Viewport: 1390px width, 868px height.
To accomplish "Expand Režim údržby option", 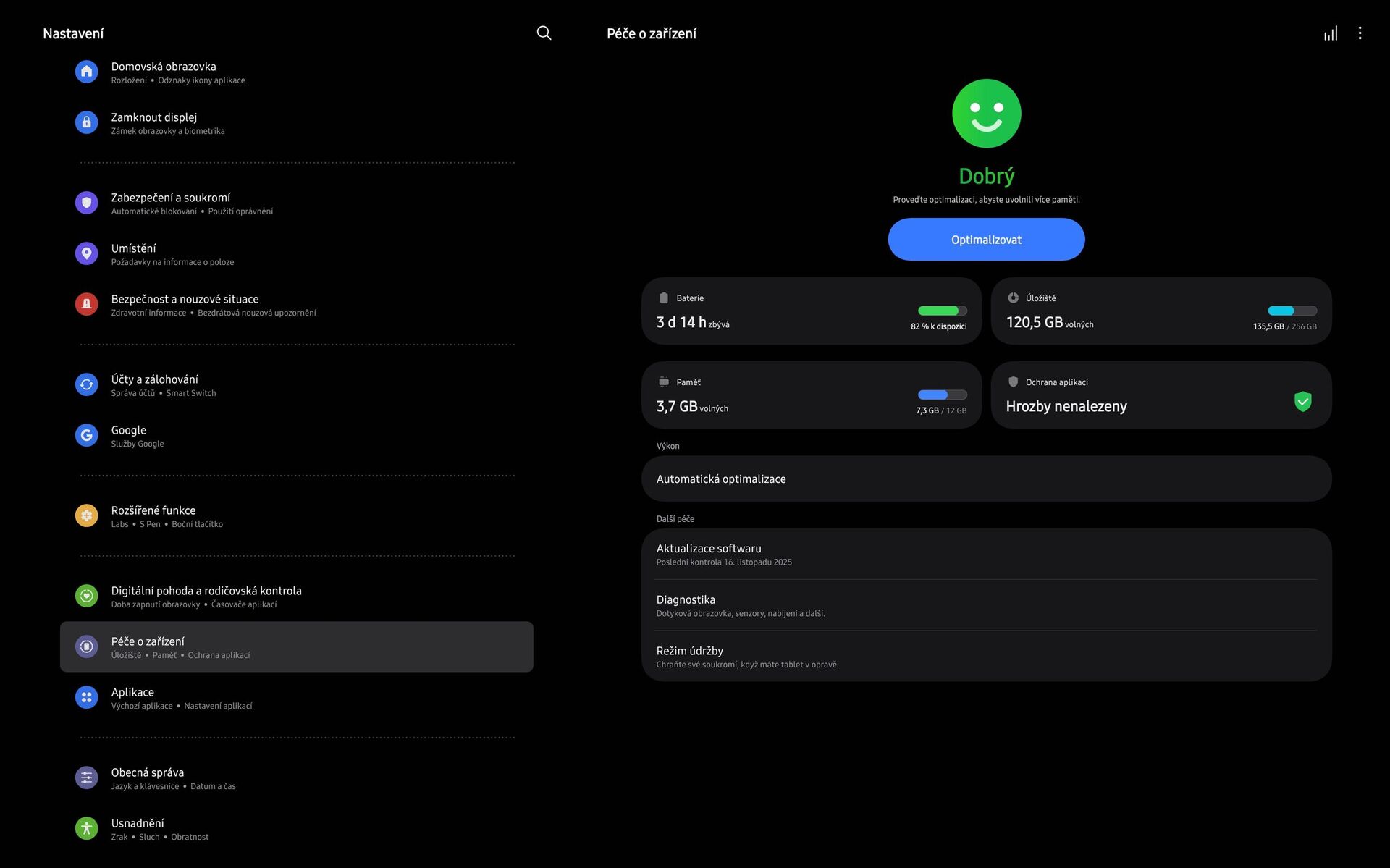I will [986, 657].
